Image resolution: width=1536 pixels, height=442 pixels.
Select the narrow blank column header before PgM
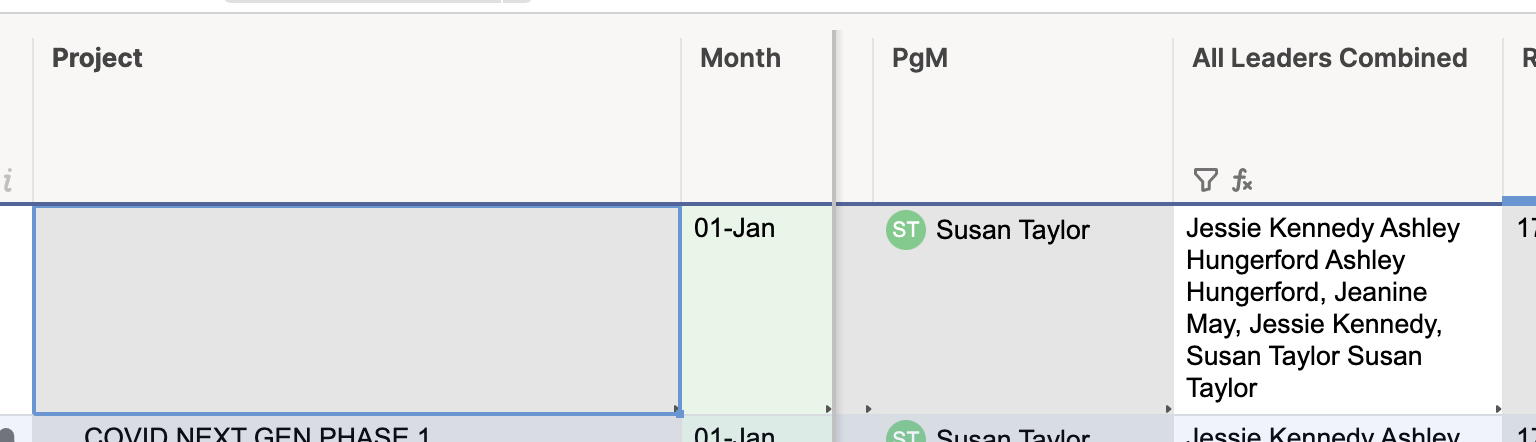855,120
